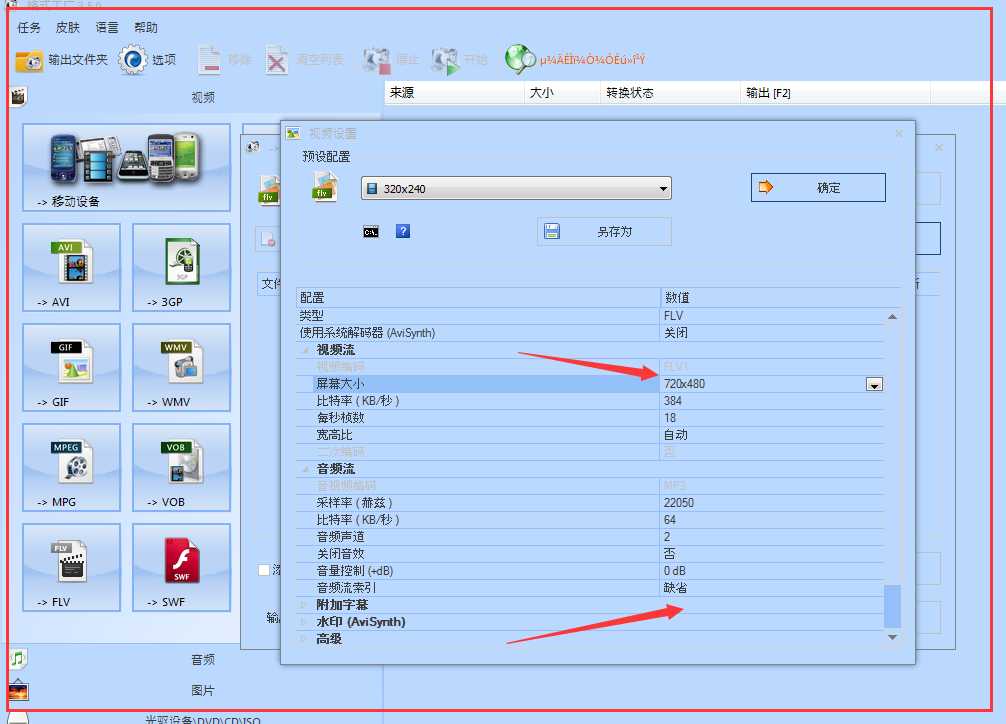This screenshot has width=1006, height=724.
Task: Choose the -> SWF format icon
Action: click(182, 567)
